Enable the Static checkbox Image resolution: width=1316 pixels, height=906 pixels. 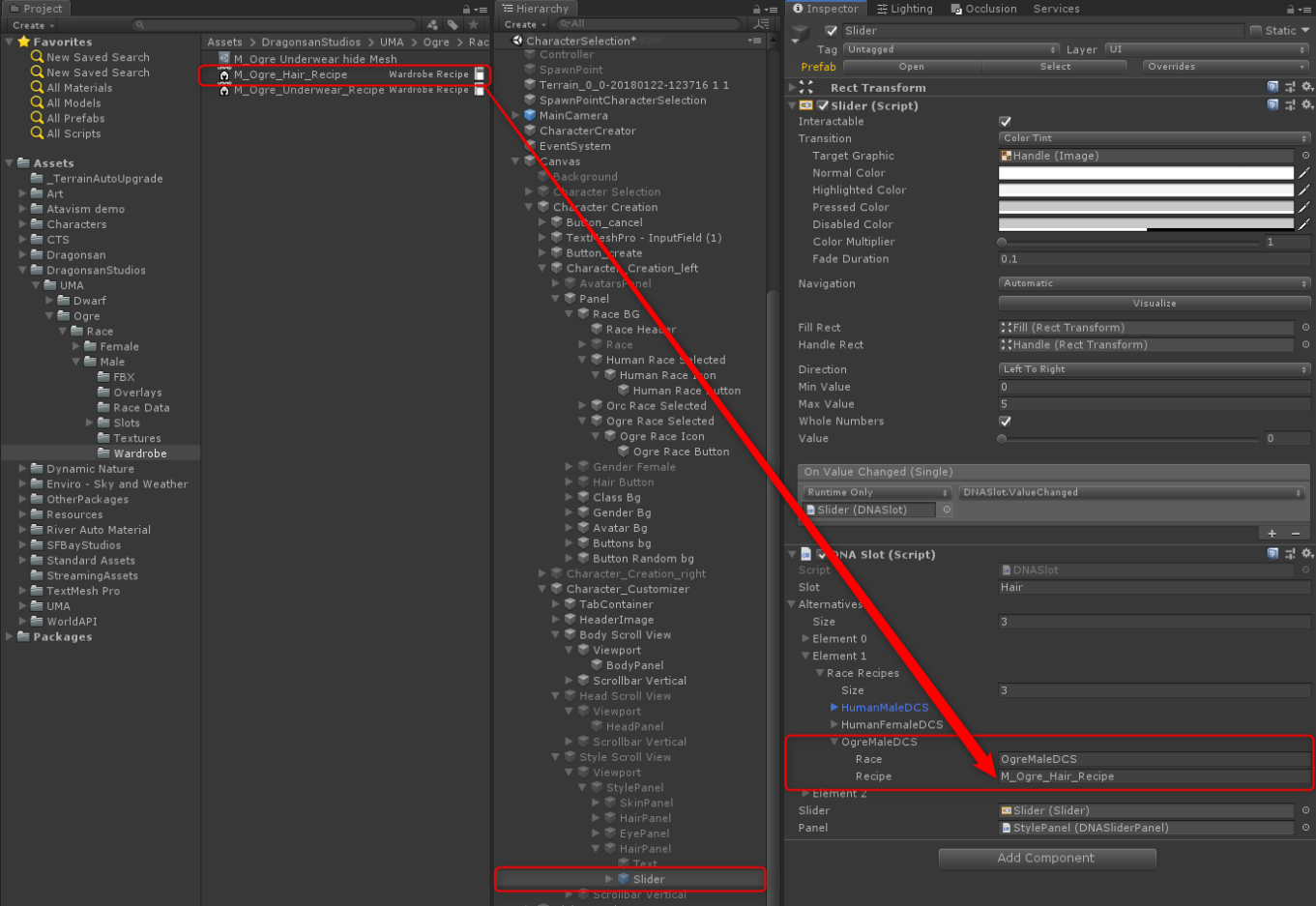(1256, 31)
